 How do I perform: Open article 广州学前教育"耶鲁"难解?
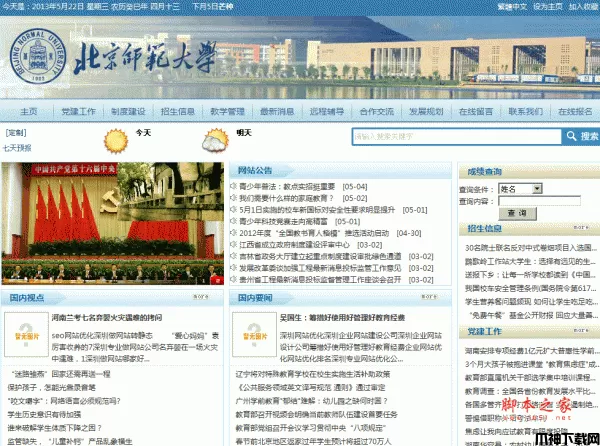[312, 401]
